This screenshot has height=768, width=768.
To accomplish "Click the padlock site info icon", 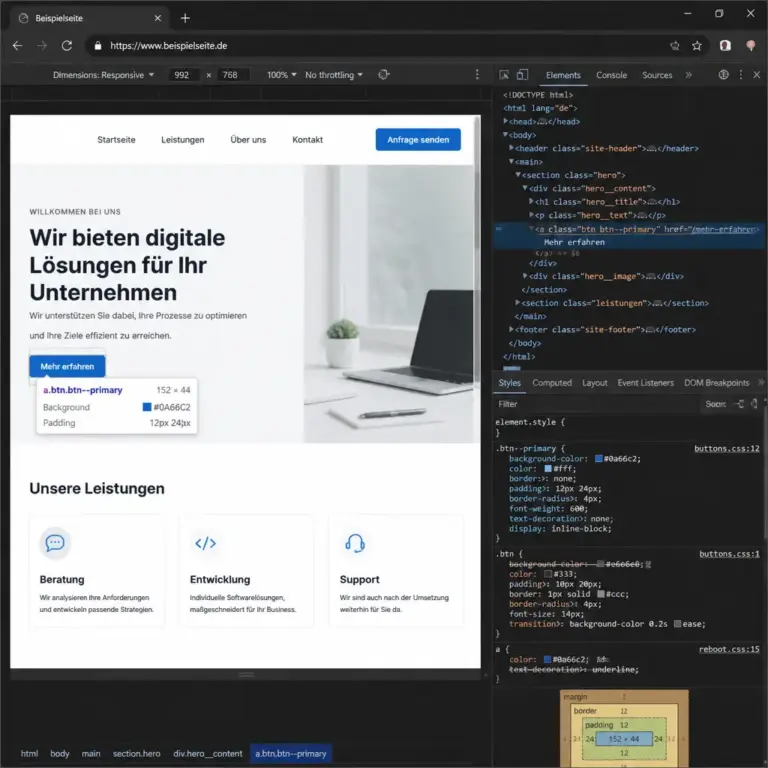I will [x=98, y=46].
